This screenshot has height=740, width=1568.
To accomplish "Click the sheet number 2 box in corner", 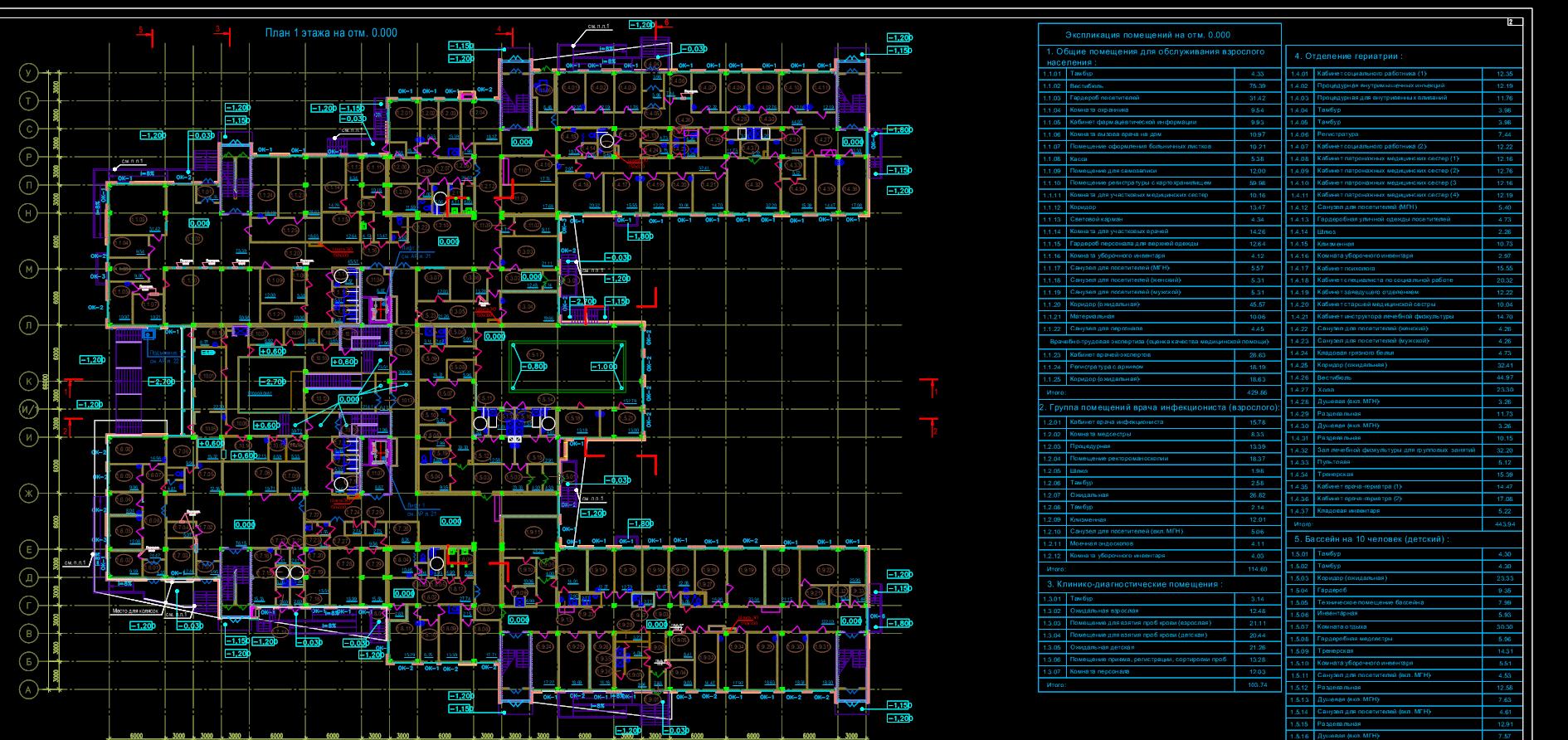I will [x=1514, y=22].
